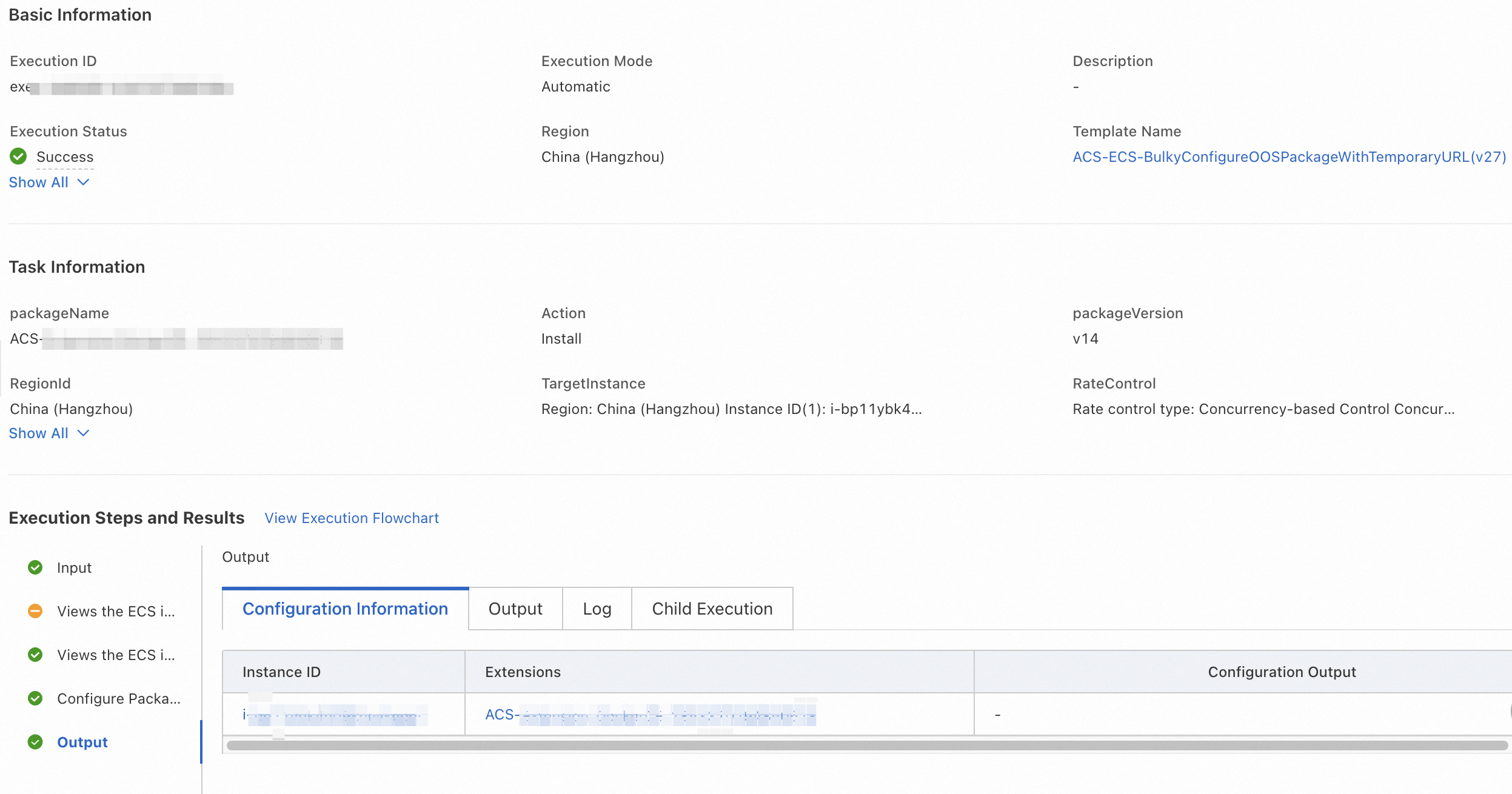Click green check icon beside Input step

pos(35,567)
